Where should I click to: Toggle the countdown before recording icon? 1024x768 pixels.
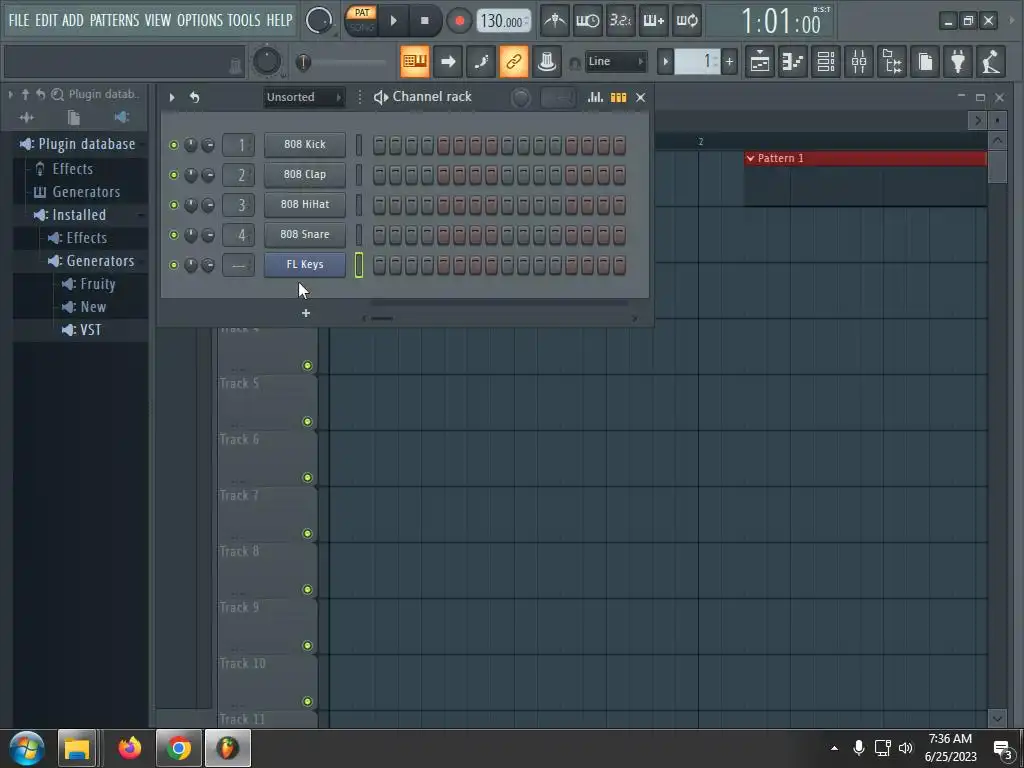620,21
